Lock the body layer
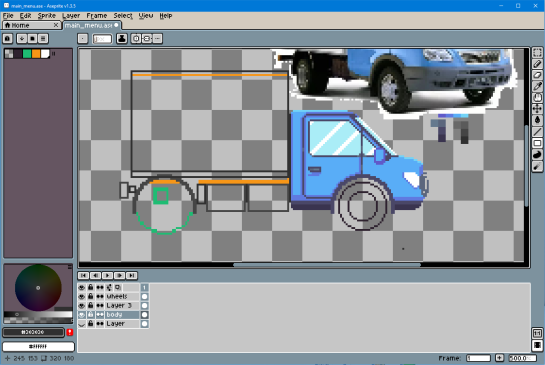The width and height of the screenshot is (545, 365). (x=91, y=315)
